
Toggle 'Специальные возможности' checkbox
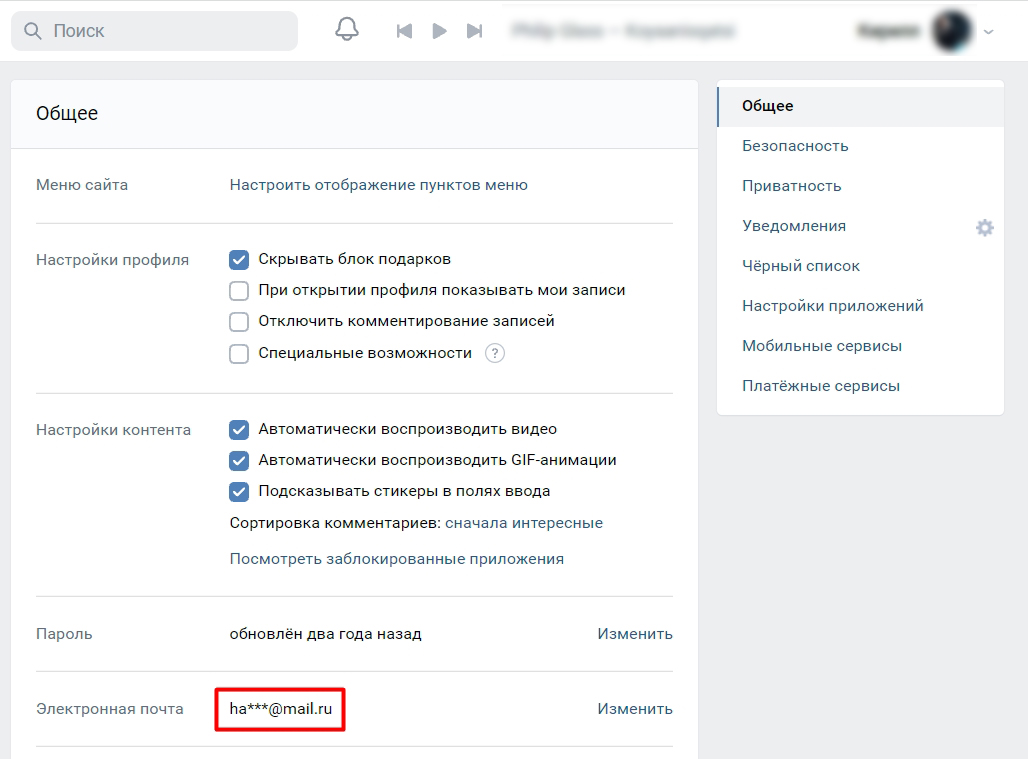click(239, 353)
